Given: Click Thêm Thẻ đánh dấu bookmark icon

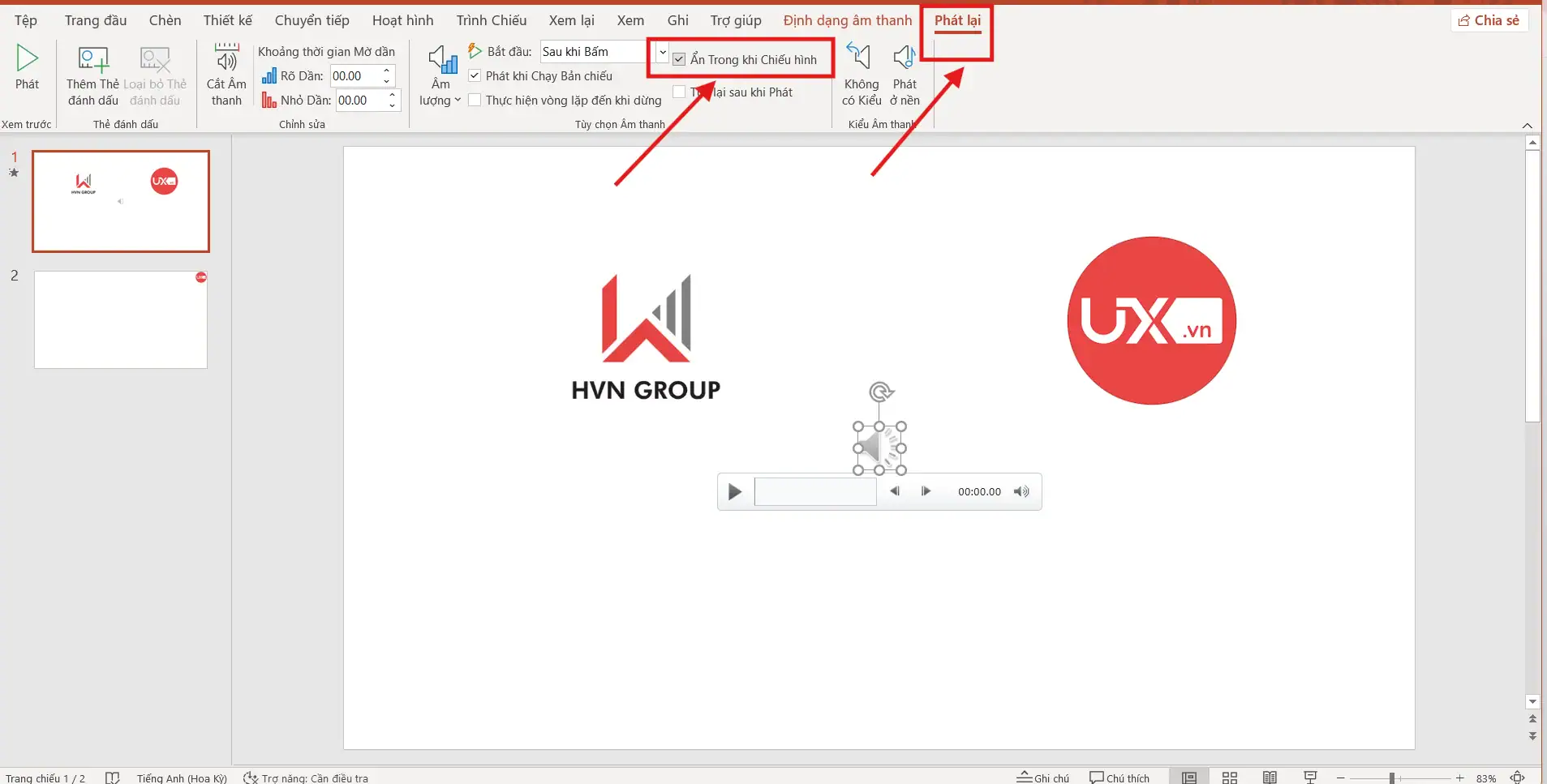Looking at the screenshot, I should pyautogui.click(x=92, y=60).
